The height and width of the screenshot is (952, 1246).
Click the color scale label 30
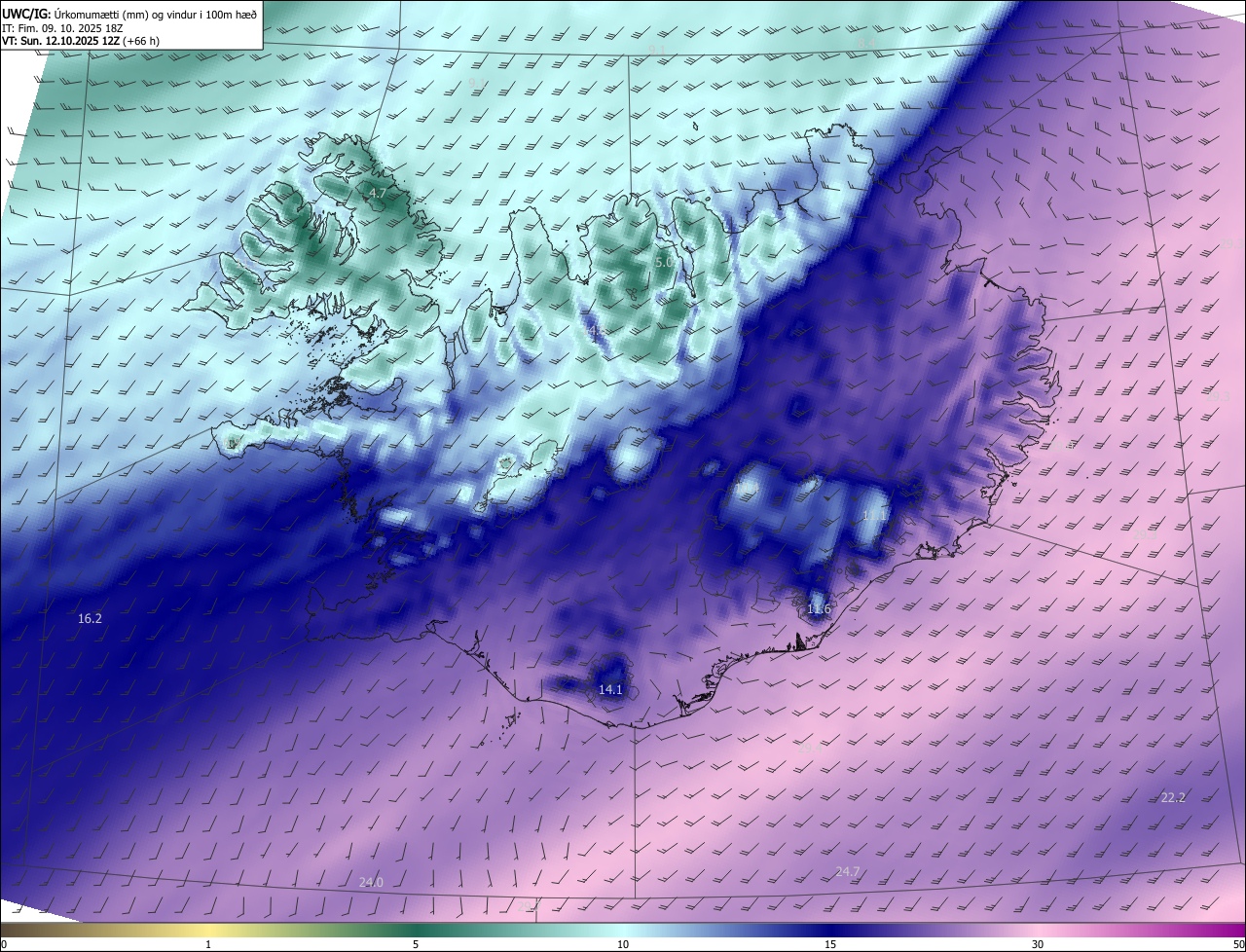[x=1038, y=944]
